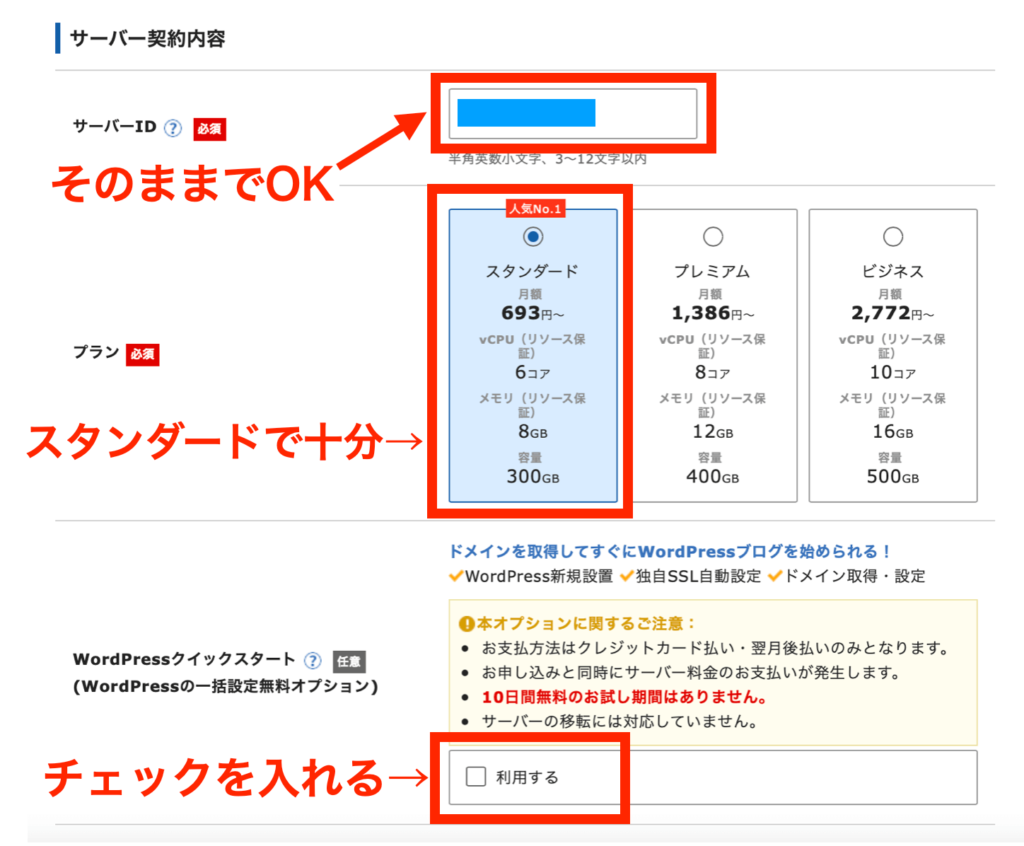
Task: Click the 16GB memory value
Action: tap(893, 432)
